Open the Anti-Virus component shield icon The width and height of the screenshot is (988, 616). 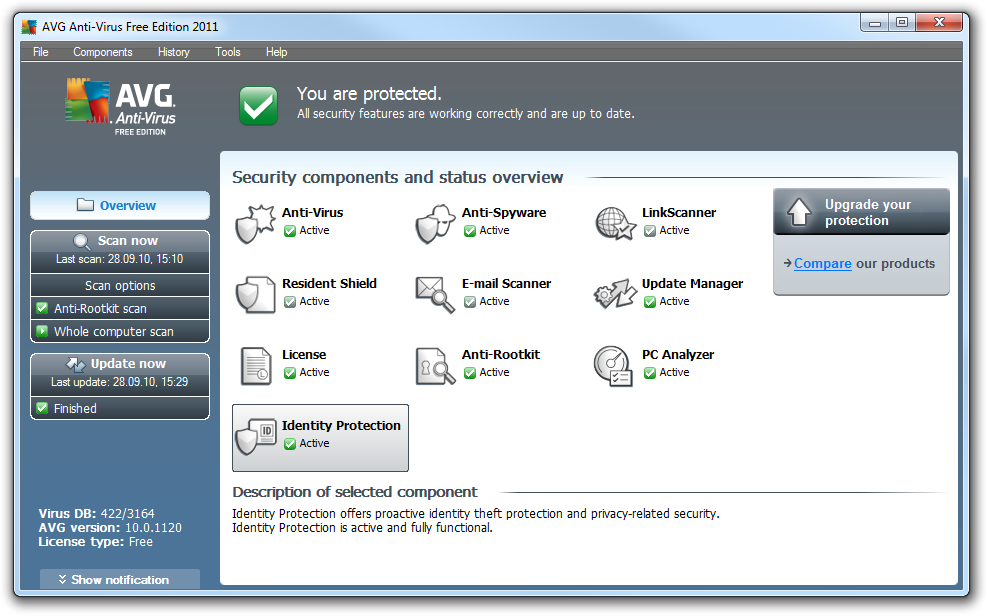254,223
